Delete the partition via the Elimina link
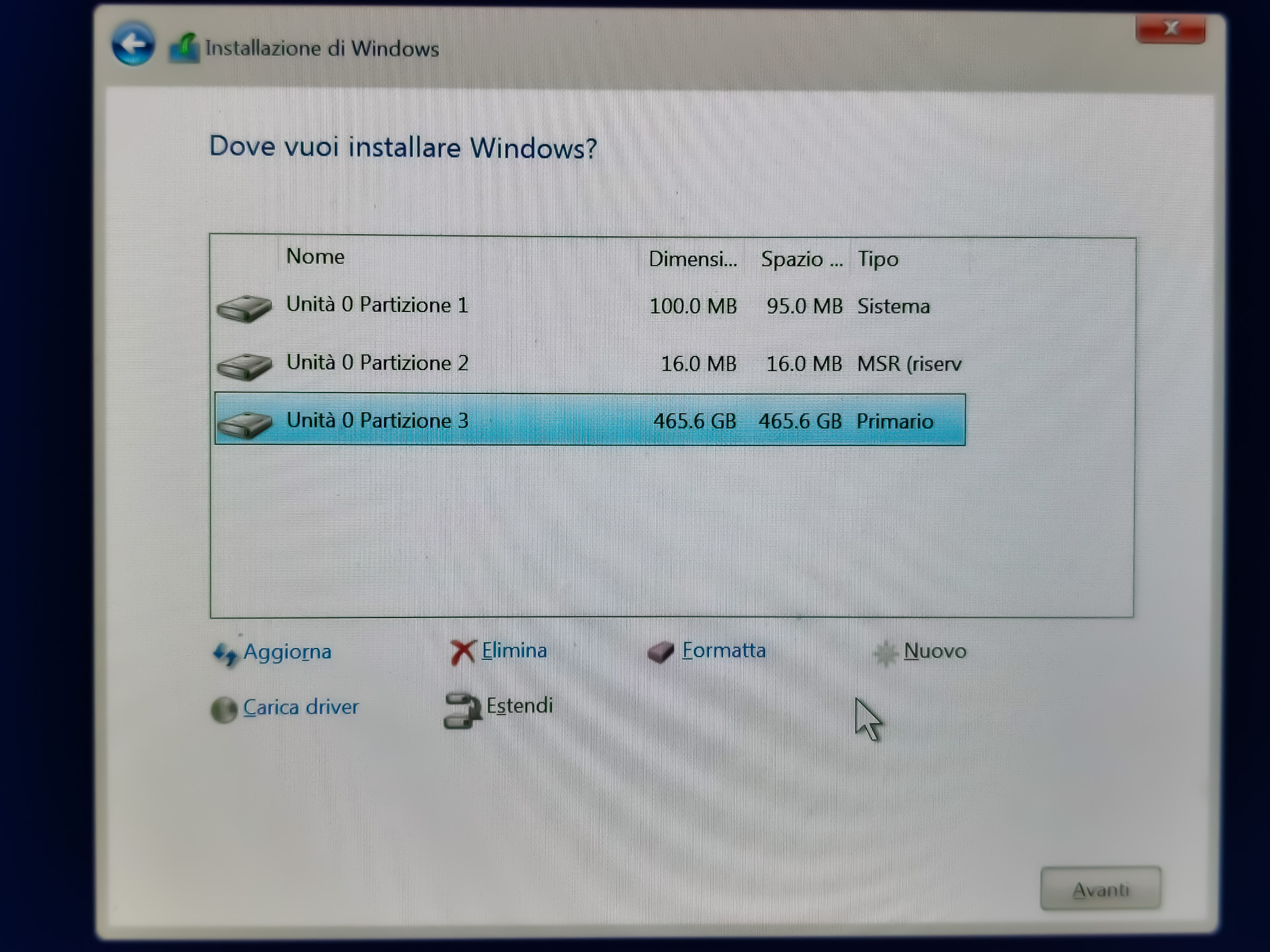The height and width of the screenshot is (952, 1270). click(514, 650)
